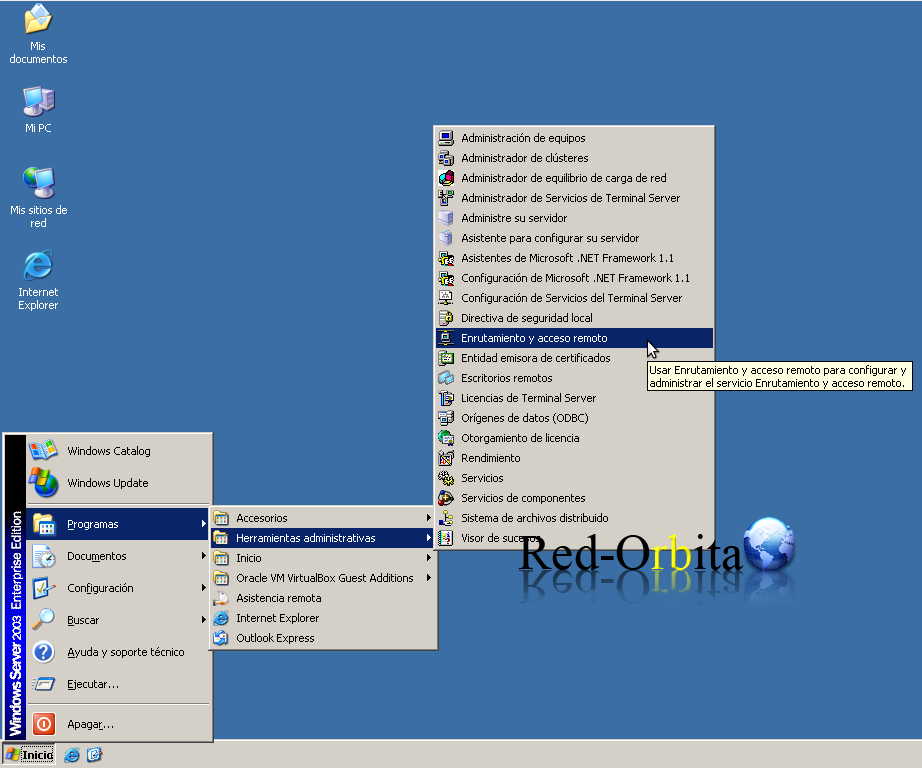Select the Mi PC desktop icon
922x768 pixels.
pos(38,109)
